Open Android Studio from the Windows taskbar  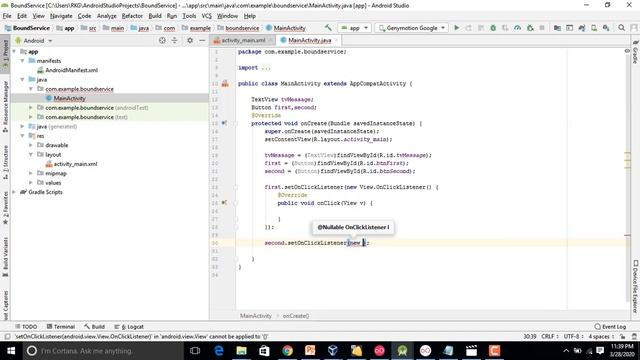tap(402, 351)
